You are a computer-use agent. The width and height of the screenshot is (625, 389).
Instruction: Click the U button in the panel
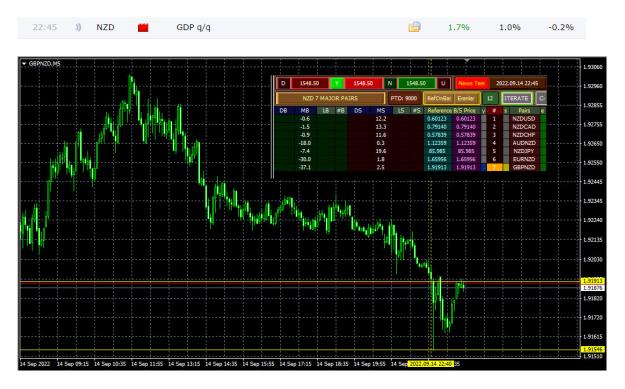point(443,83)
